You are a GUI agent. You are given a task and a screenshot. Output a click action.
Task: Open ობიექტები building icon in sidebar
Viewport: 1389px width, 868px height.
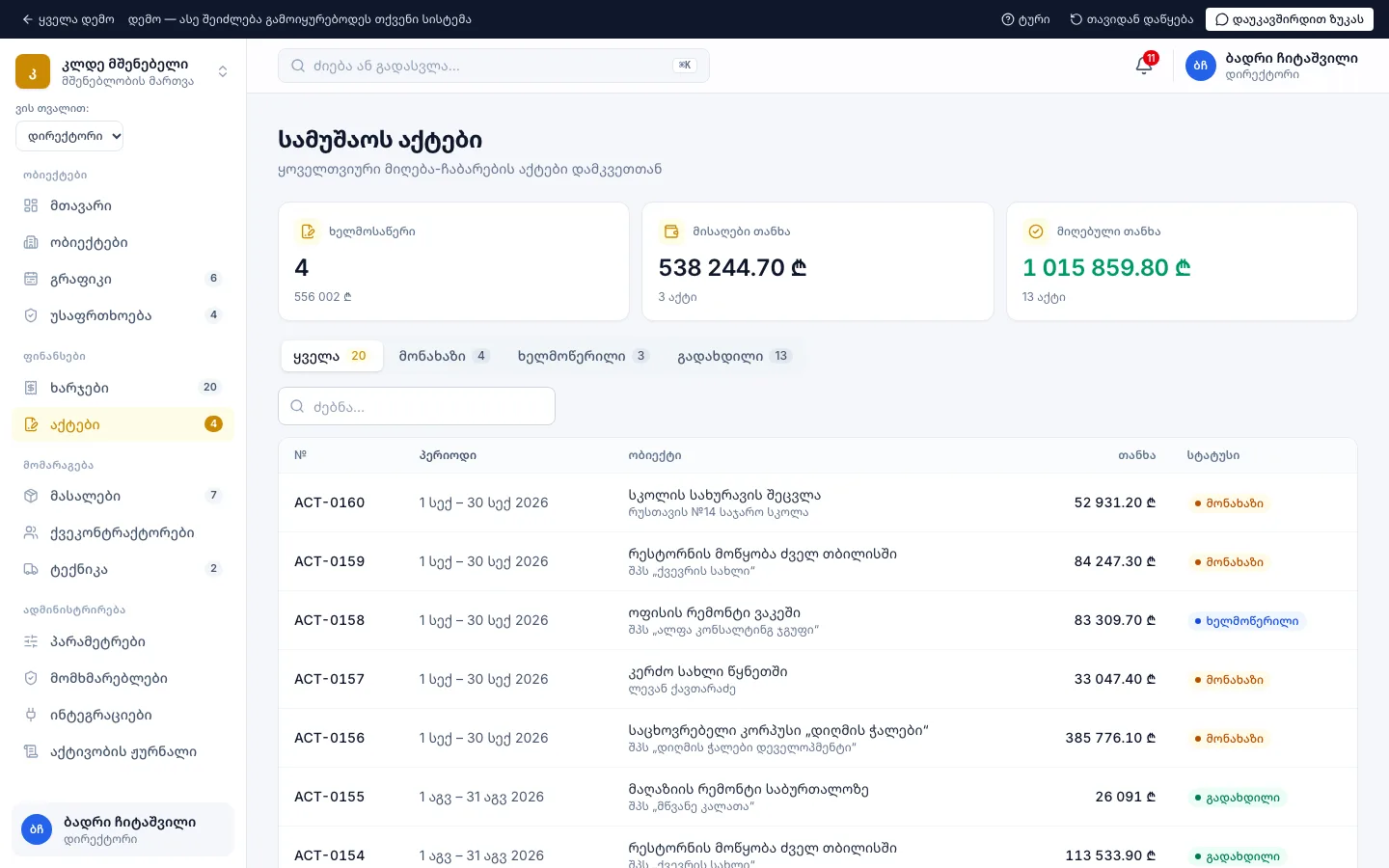click(31, 242)
